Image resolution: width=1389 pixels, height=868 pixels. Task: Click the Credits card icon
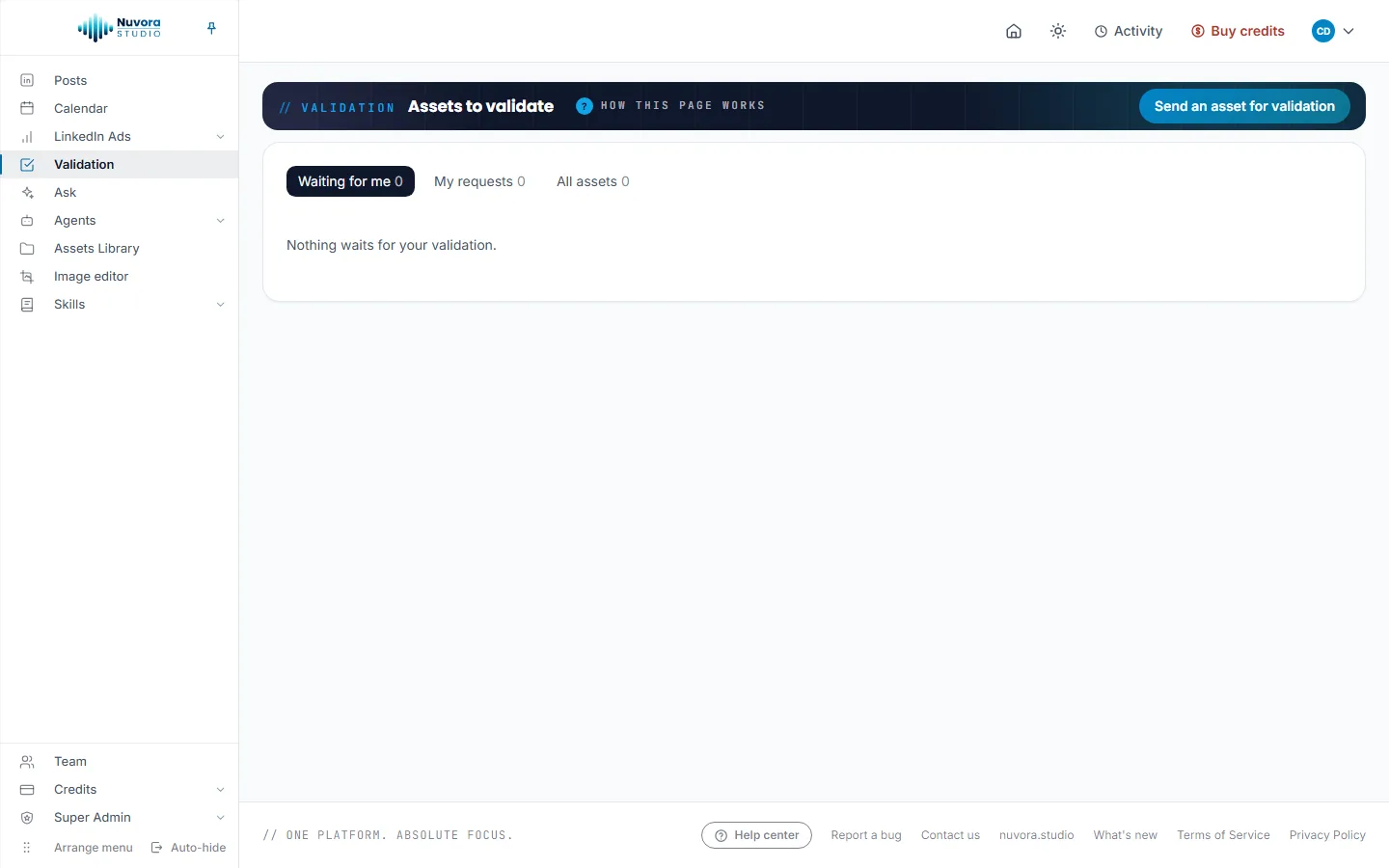[27, 789]
